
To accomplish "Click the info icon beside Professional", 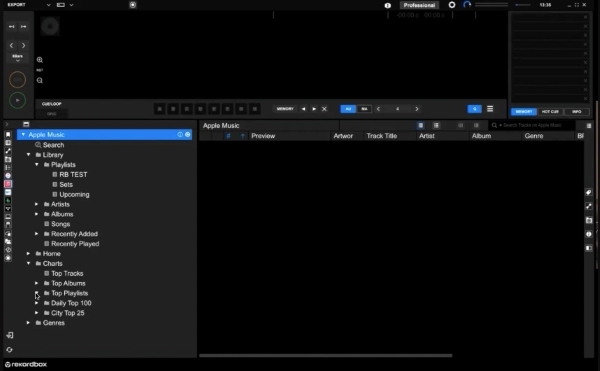I will [388, 5].
